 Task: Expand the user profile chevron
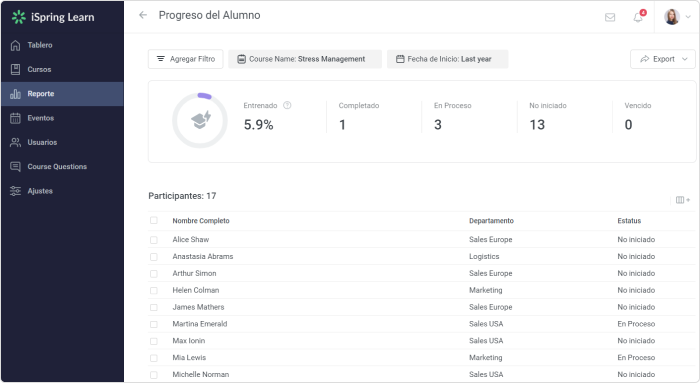coord(688,17)
